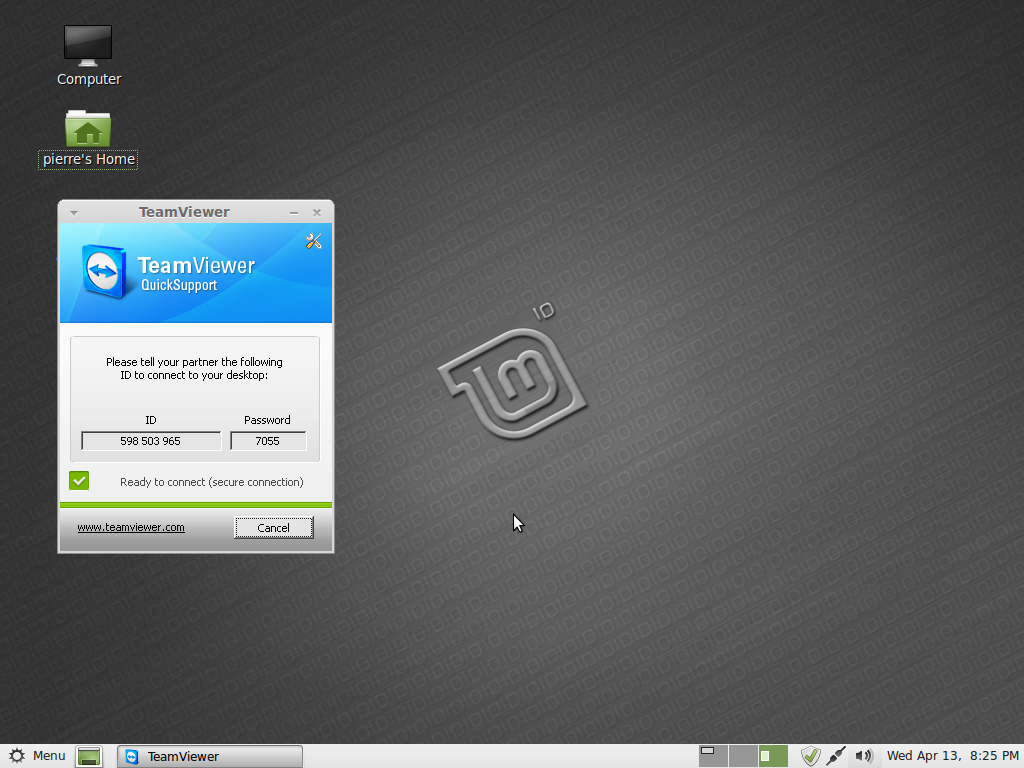Click the show-desktop icon beside the Menu

pyautogui.click(x=88, y=756)
